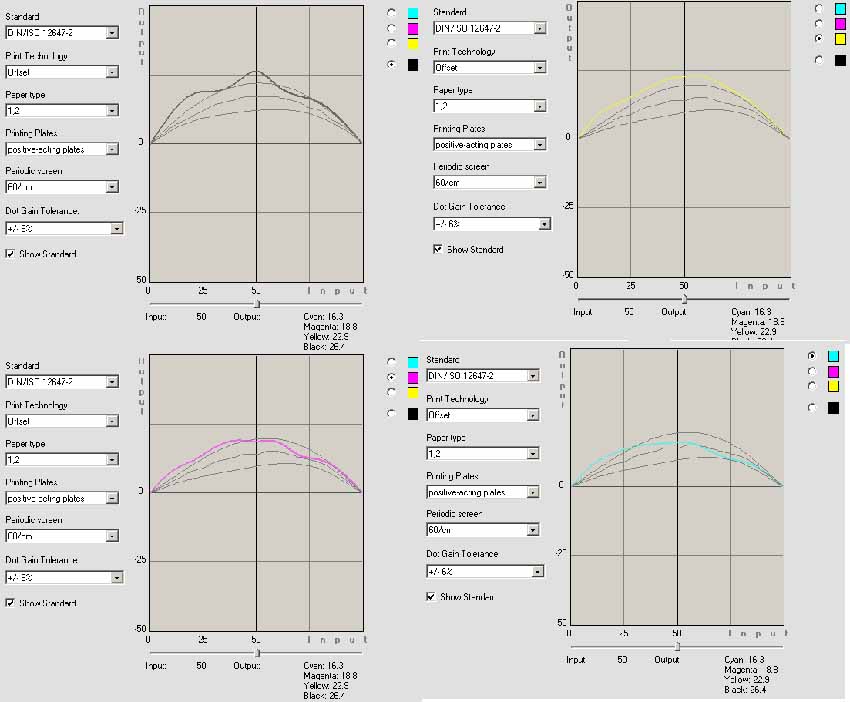This screenshot has height=702, width=850.
Task: Open Dot Gain Tolerance dropdown in the black-curve panel
Action: click(117, 229)
